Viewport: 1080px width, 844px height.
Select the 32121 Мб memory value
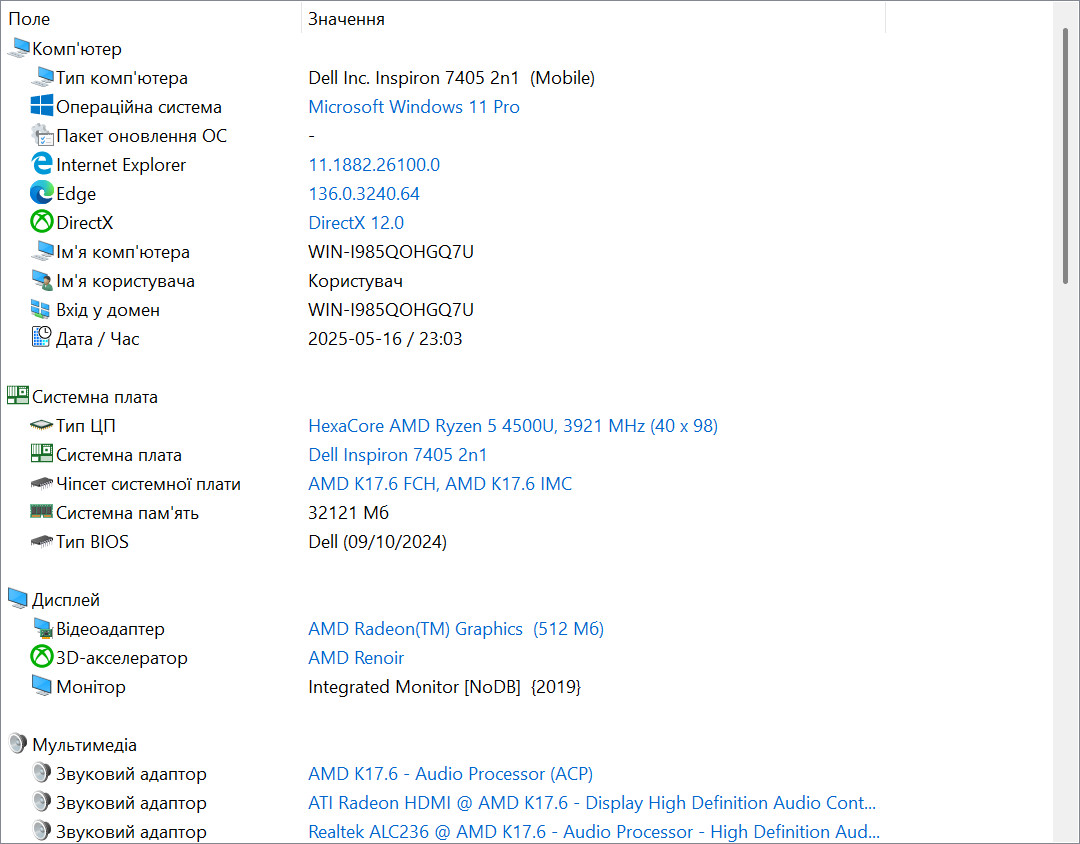click(349, 513)
